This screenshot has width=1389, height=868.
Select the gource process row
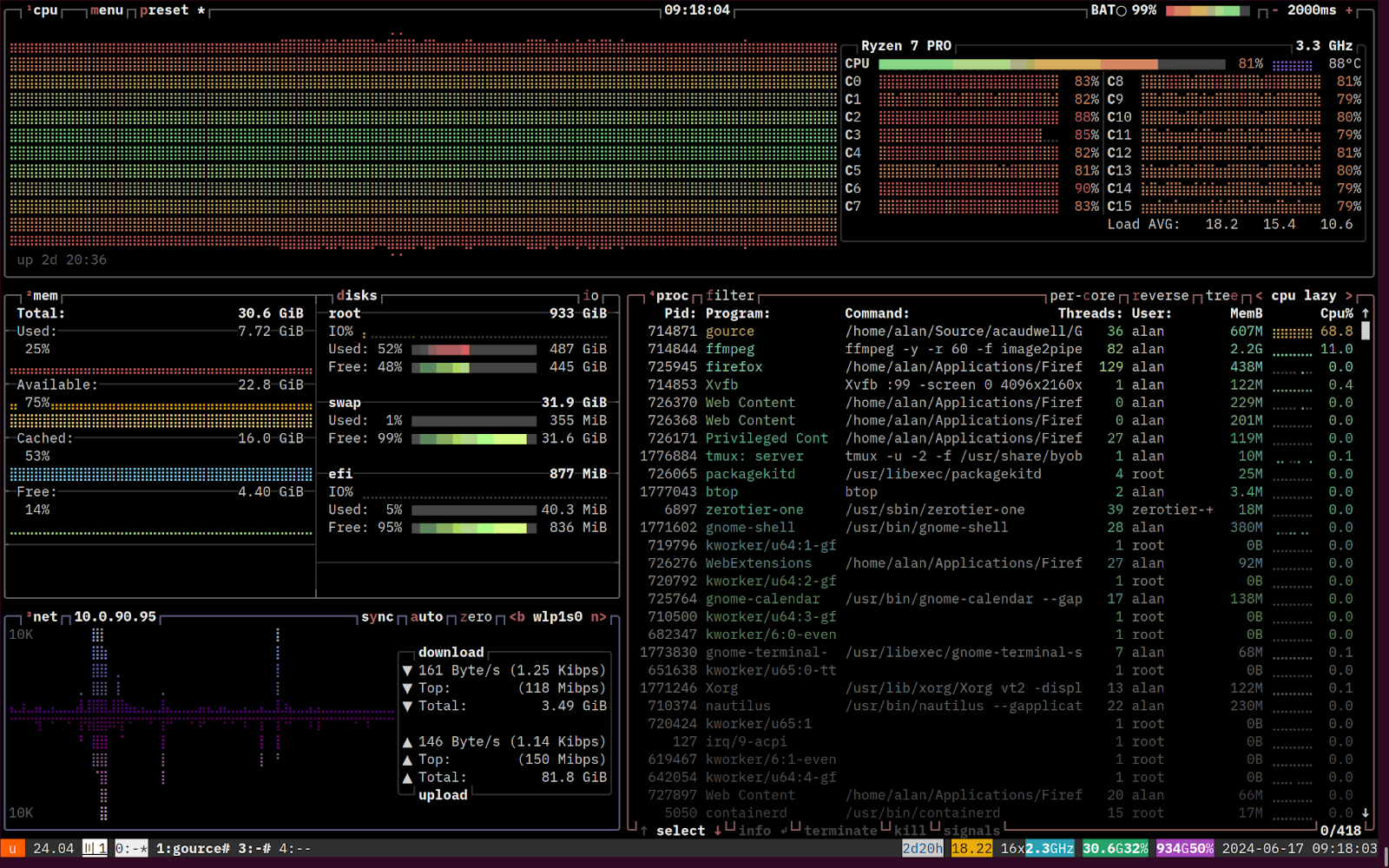(x=998, y=332)
